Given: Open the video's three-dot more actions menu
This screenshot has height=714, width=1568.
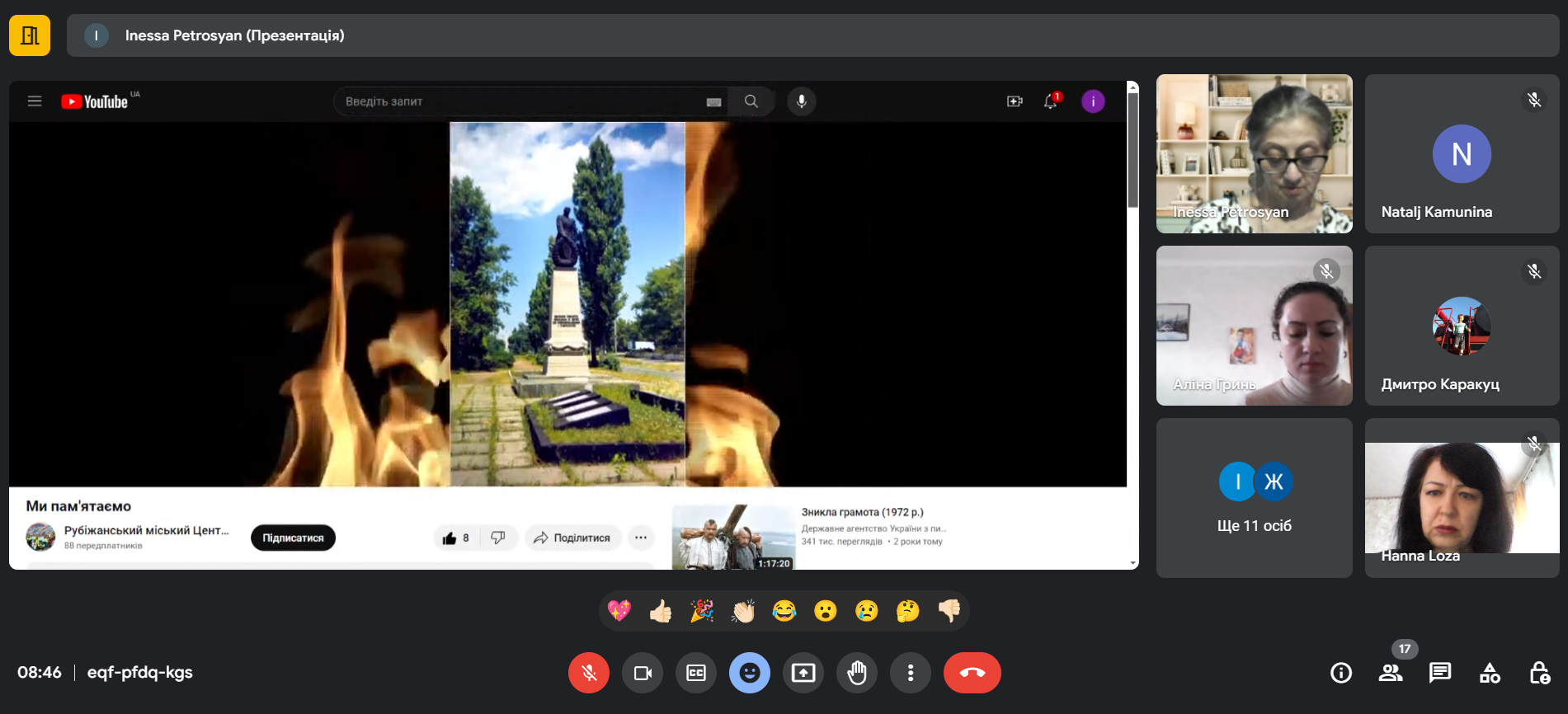Looking at the screenshot, I should (641, 538).
